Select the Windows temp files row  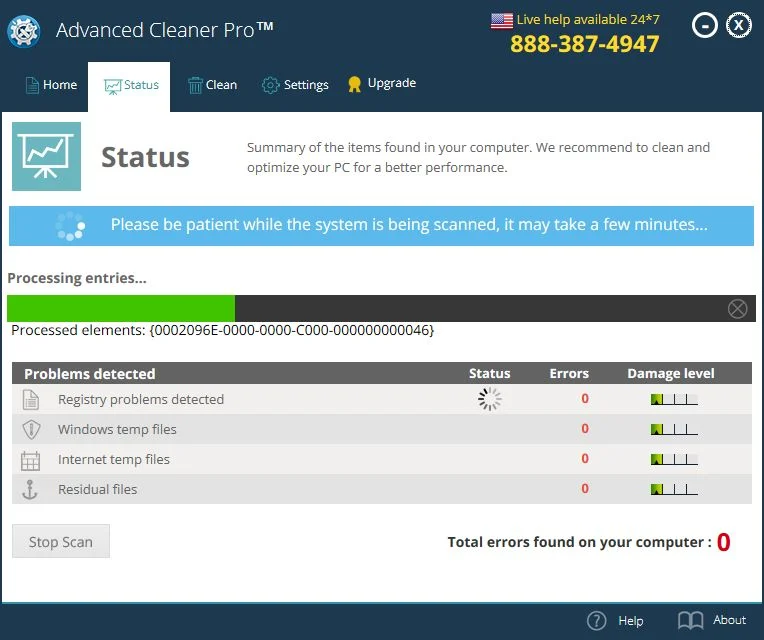coord(382,429)
